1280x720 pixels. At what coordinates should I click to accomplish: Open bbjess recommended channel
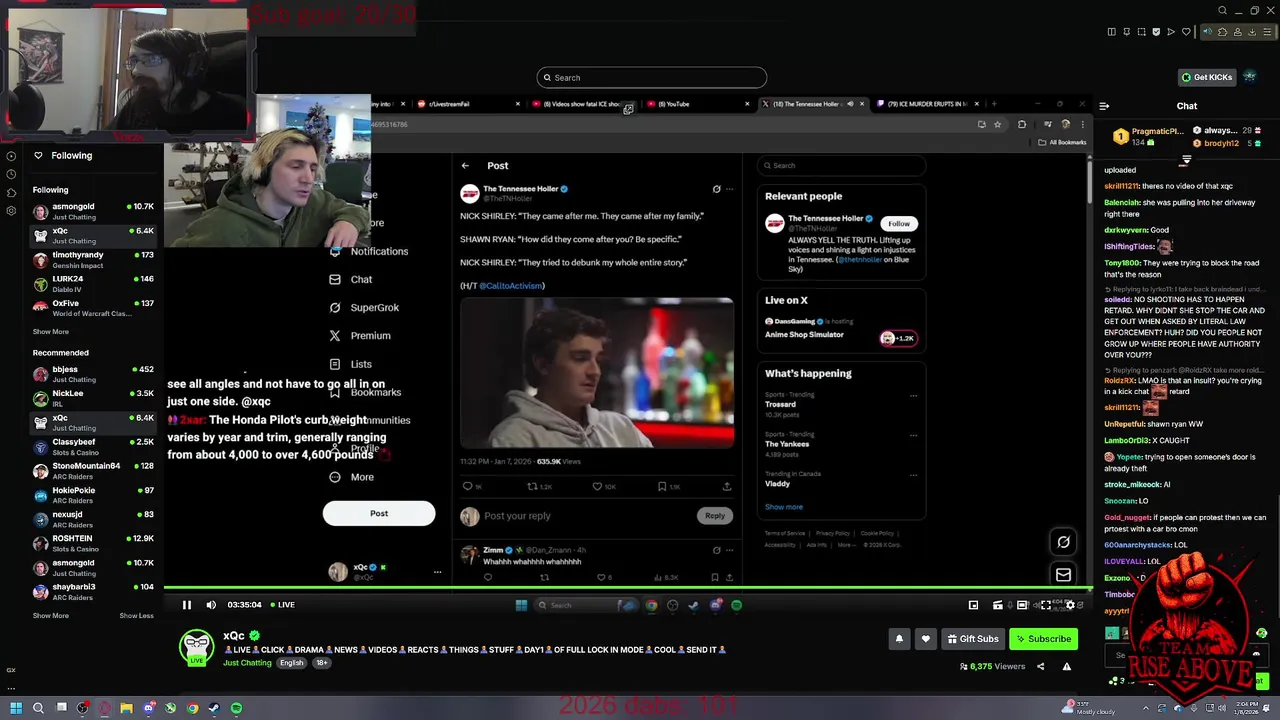(x=92, y=374)
